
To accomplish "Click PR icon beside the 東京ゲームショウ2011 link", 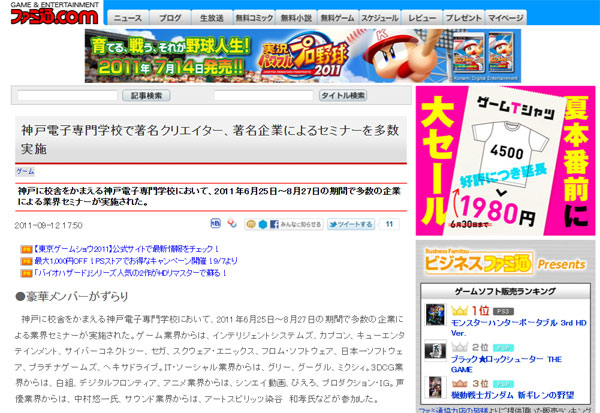I will coord(26,250).
